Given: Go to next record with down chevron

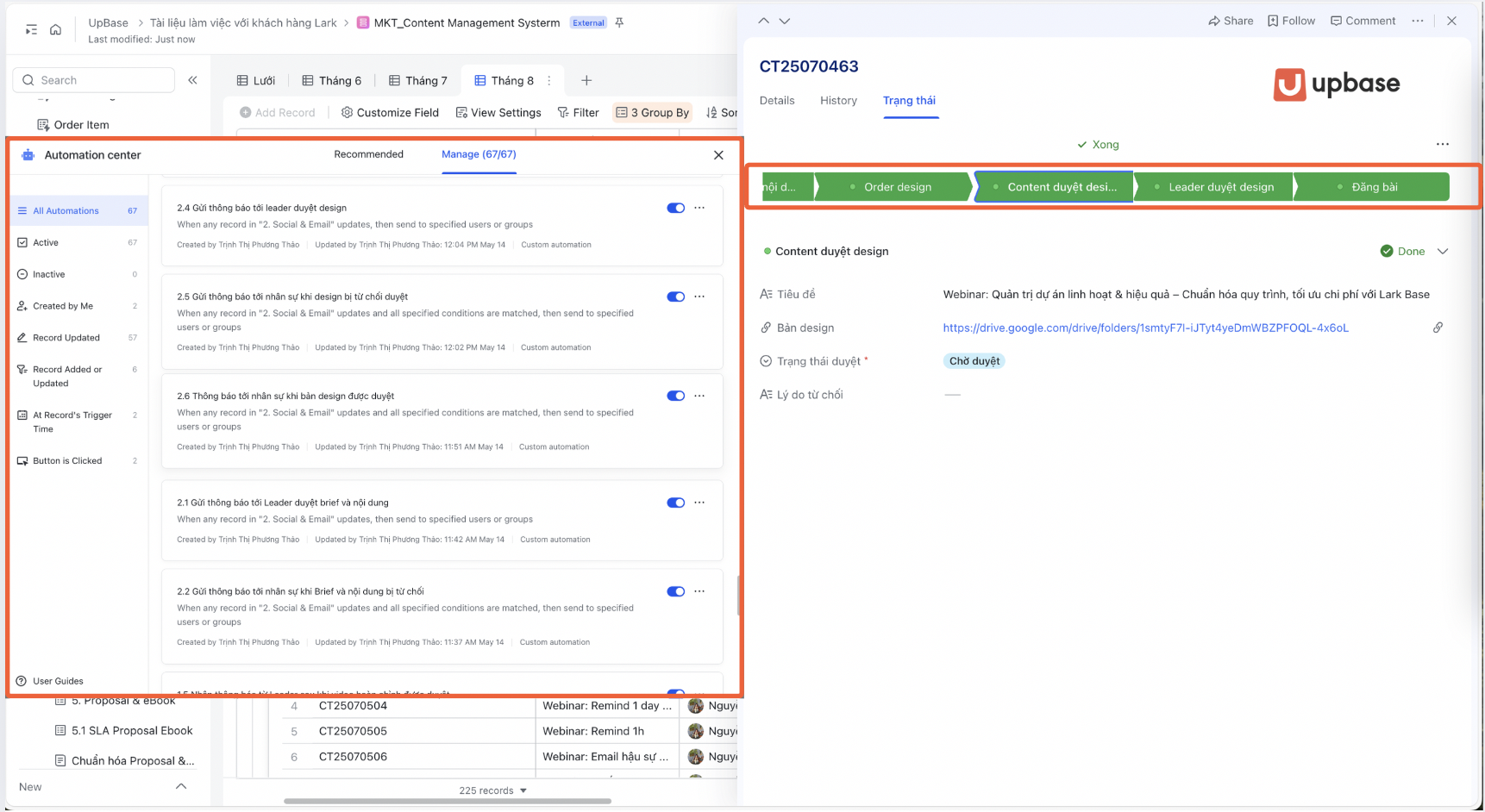Looking at the screenshot, I should [784, 21].
